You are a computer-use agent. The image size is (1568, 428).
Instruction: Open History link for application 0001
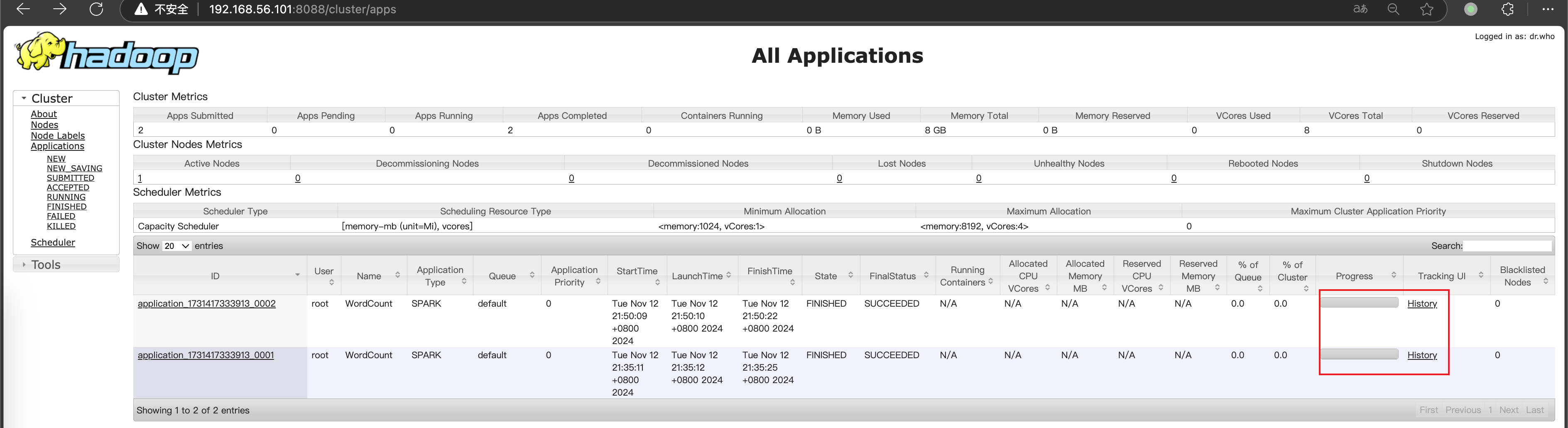coord(1422,355)
